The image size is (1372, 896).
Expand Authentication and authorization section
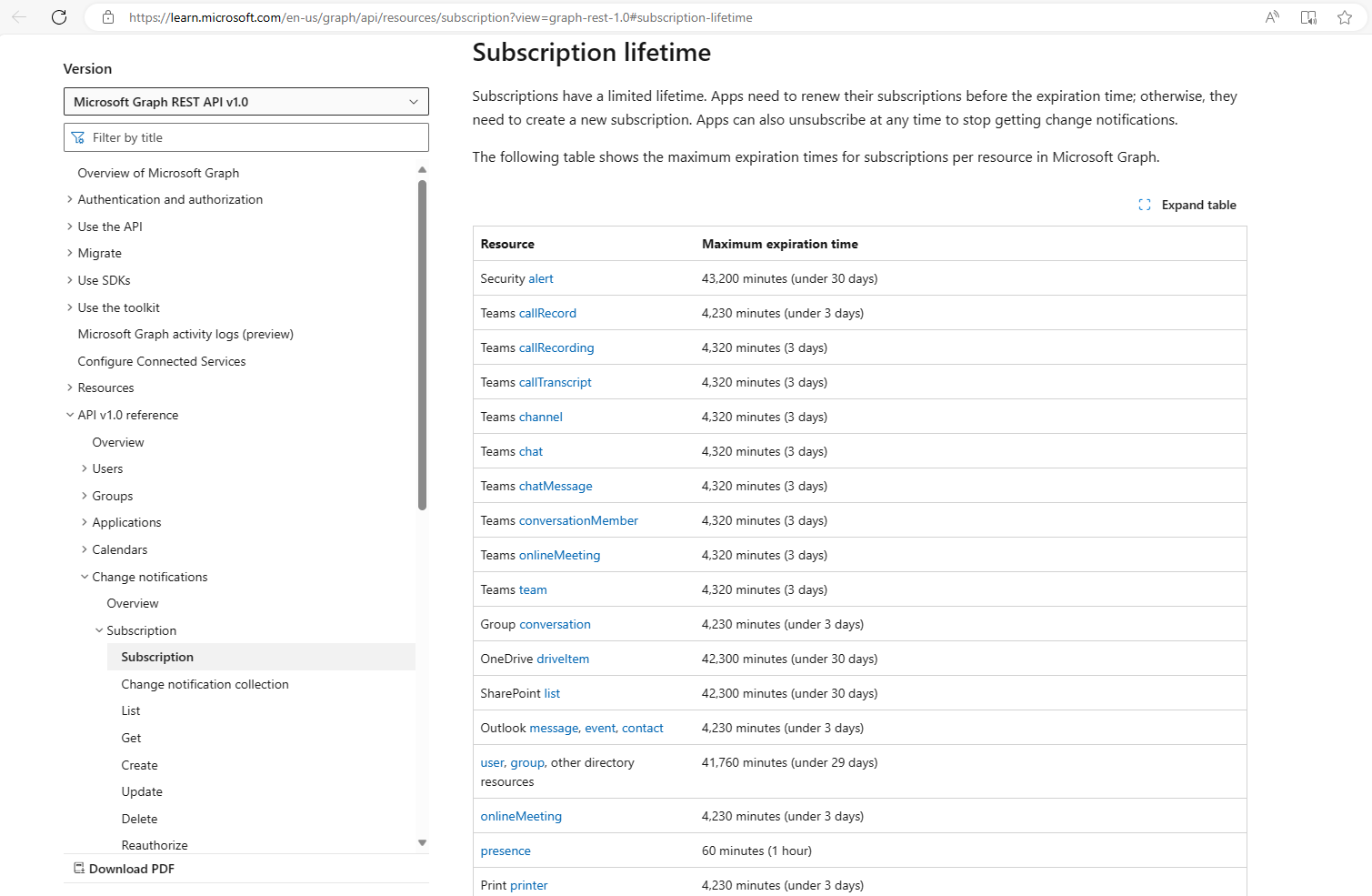(x=70, y=200)
